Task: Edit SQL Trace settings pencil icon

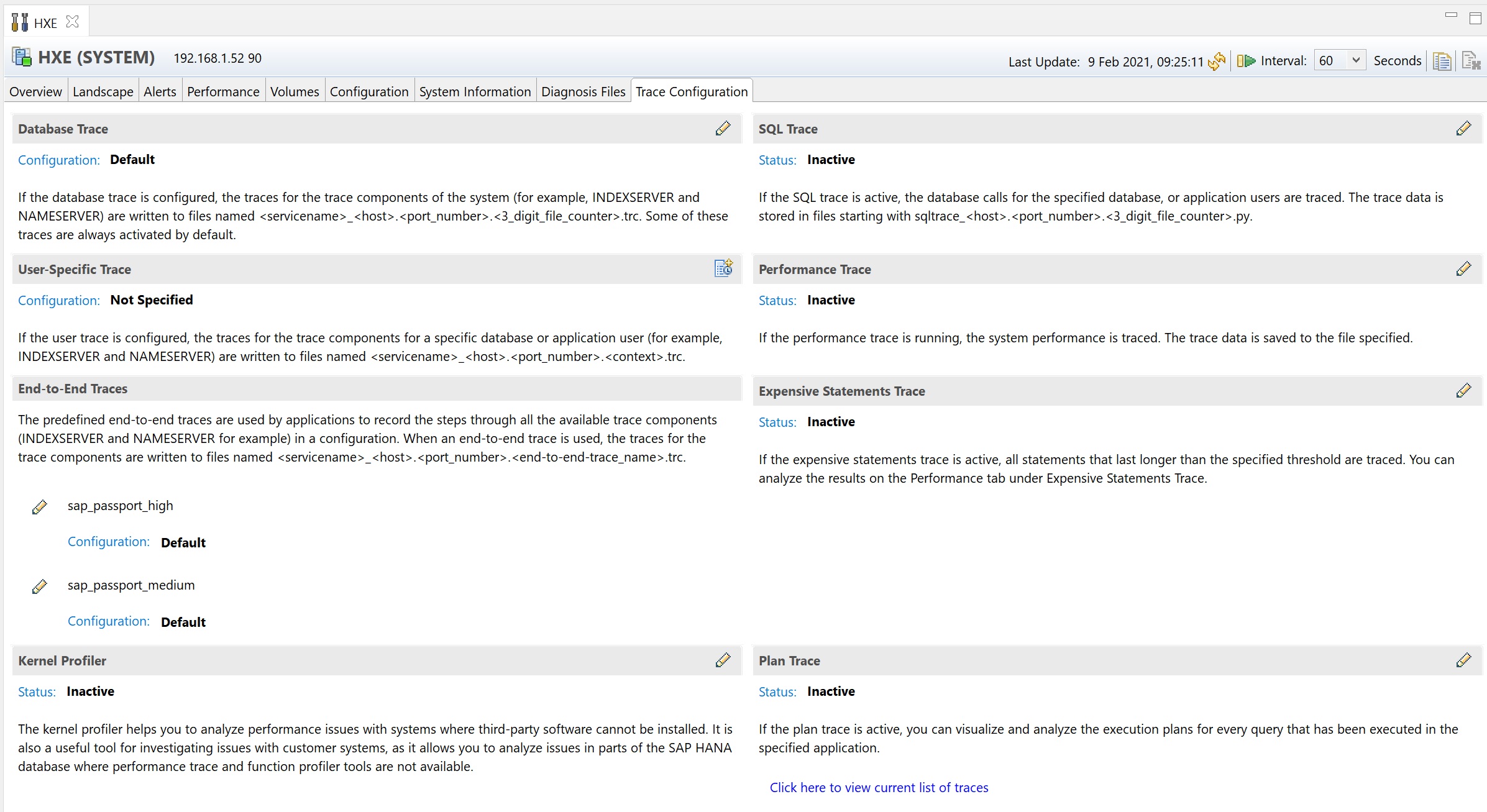Action: [x=1463, y=129]
